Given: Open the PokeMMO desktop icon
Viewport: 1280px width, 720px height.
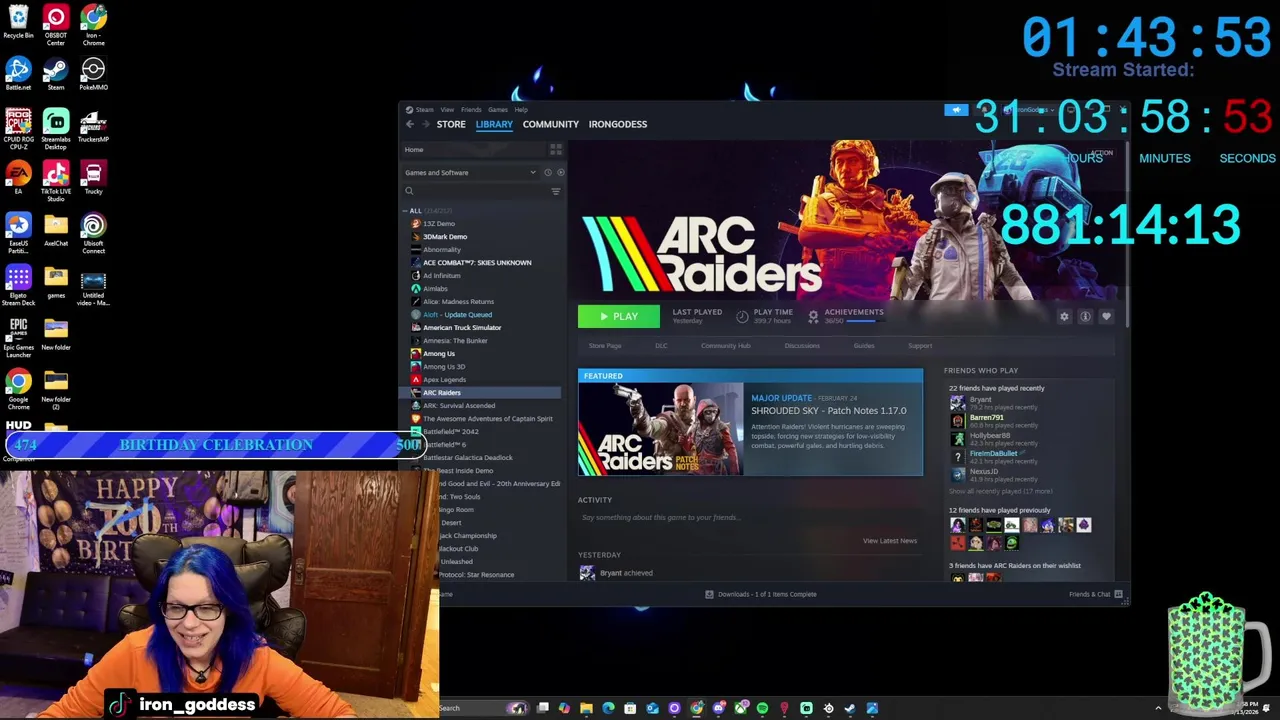Looking at the screenshot, I should pos(93,74).
